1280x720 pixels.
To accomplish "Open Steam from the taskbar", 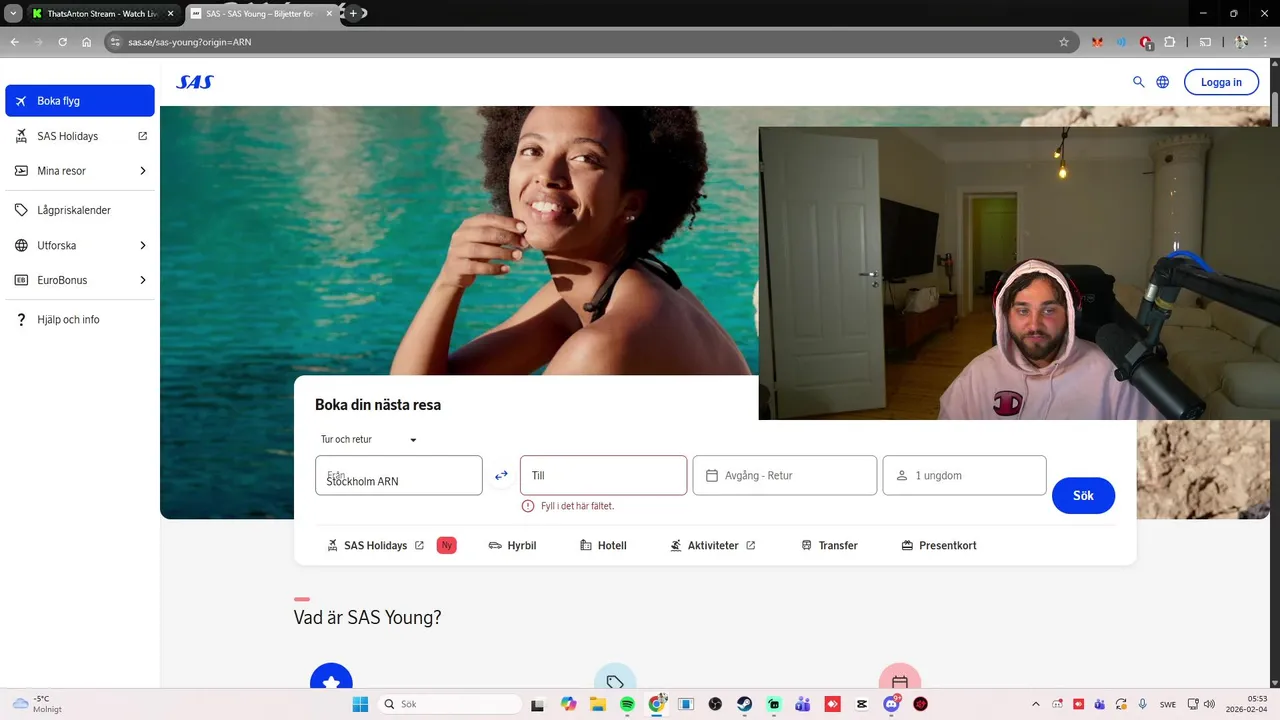I will coord(745,704).
